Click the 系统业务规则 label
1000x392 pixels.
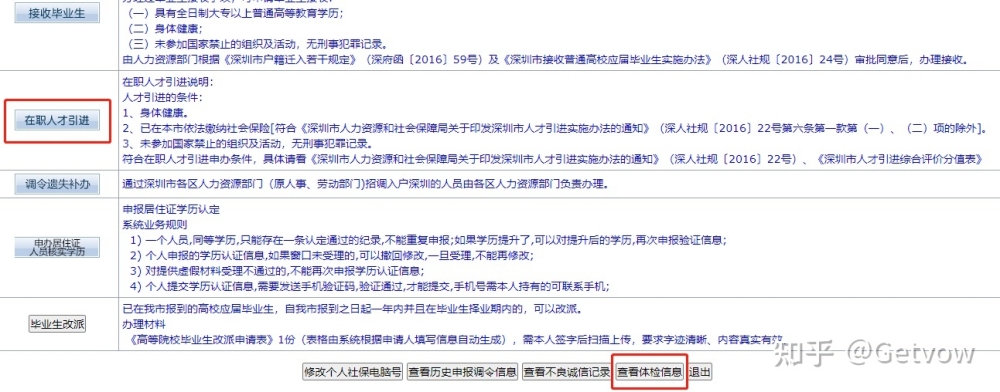[154, 224]
